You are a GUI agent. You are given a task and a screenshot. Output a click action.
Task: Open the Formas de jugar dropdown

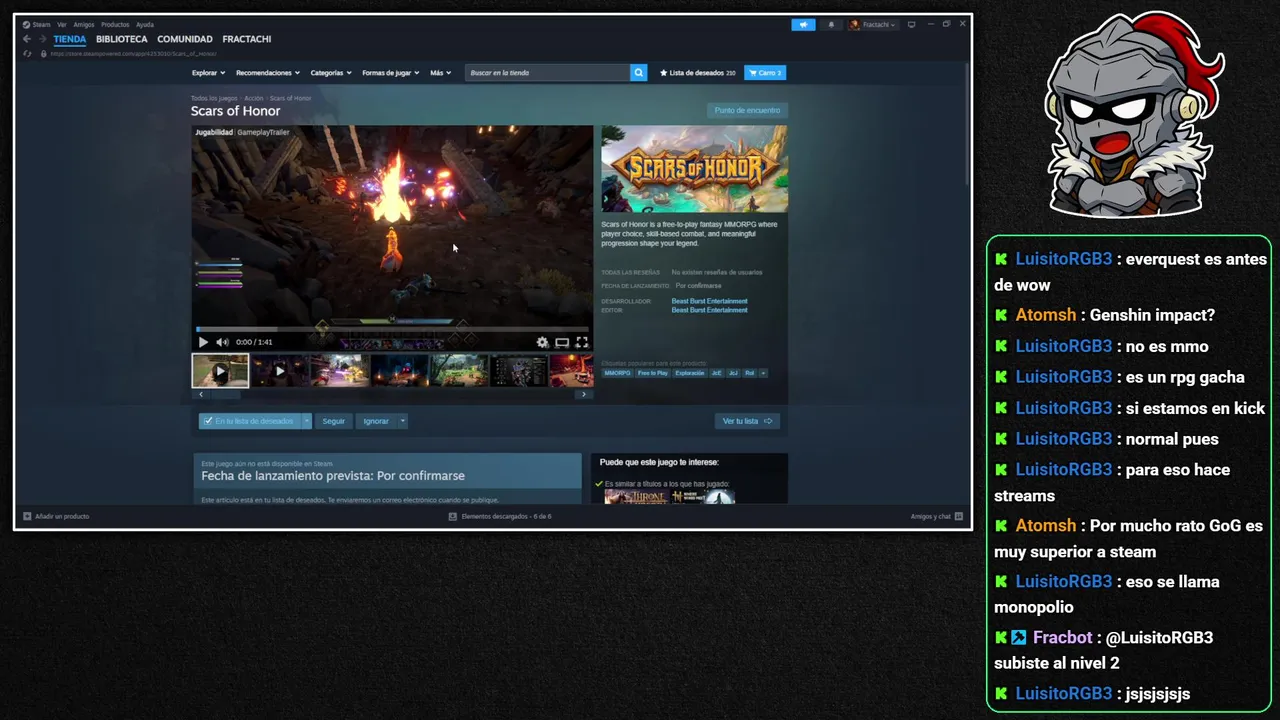point(391,73)
